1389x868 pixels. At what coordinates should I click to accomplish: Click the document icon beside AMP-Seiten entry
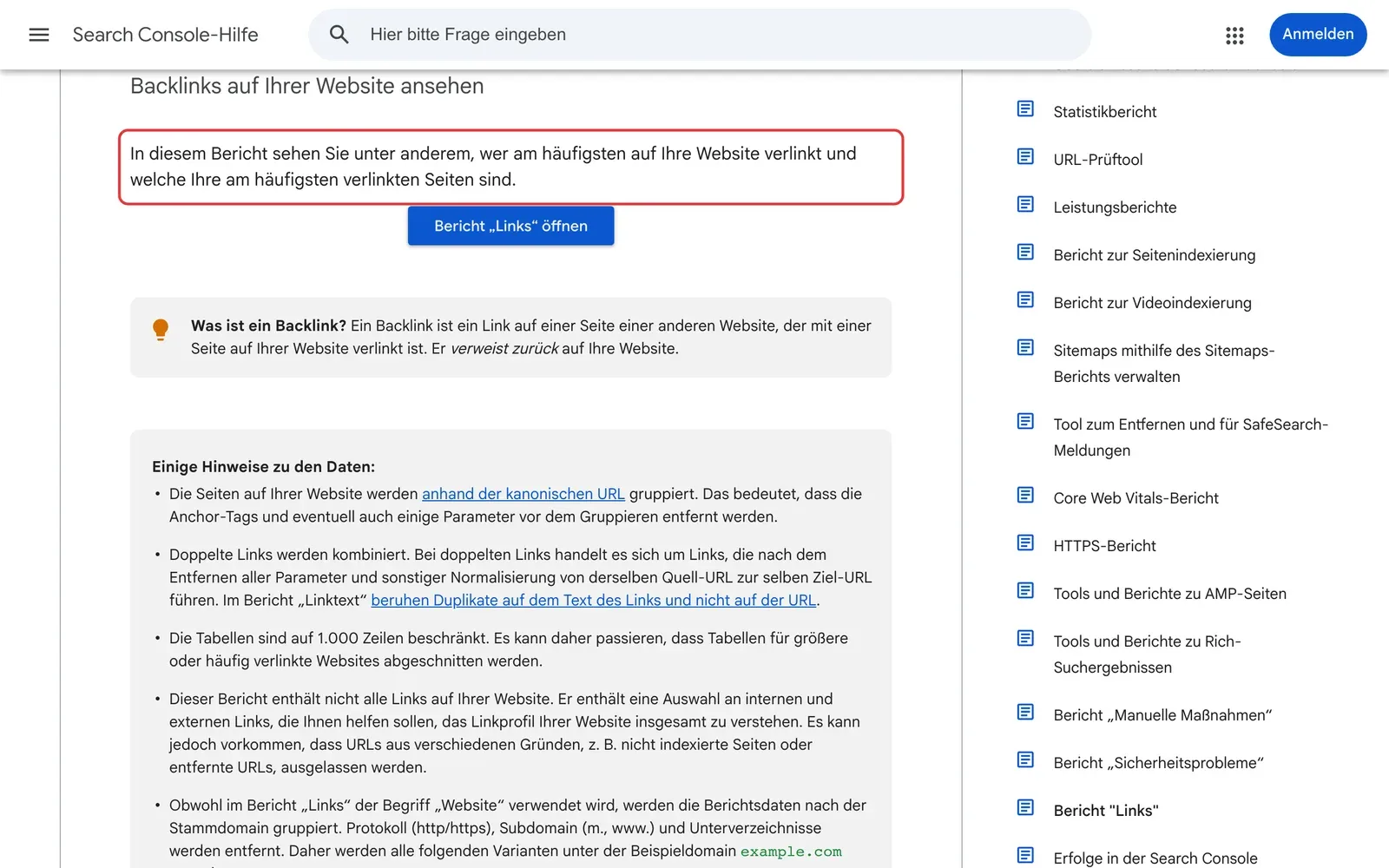(1025, 590)
